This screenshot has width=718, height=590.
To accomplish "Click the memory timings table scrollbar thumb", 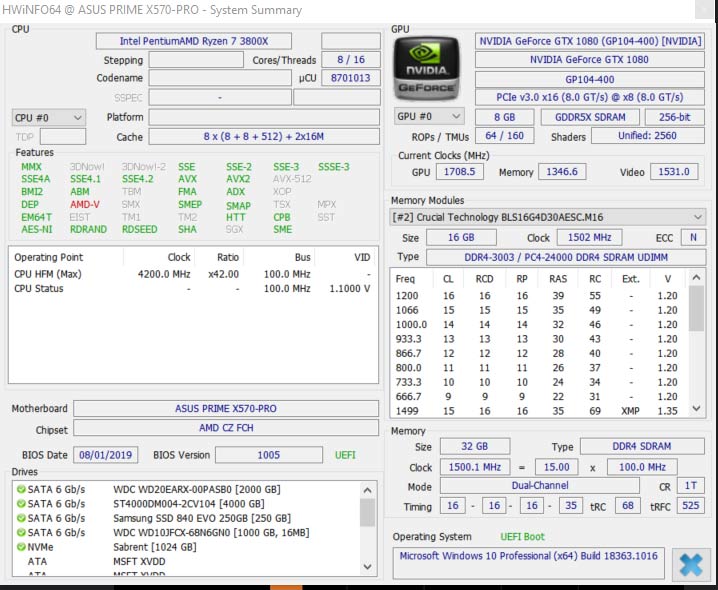I will 697,305.
